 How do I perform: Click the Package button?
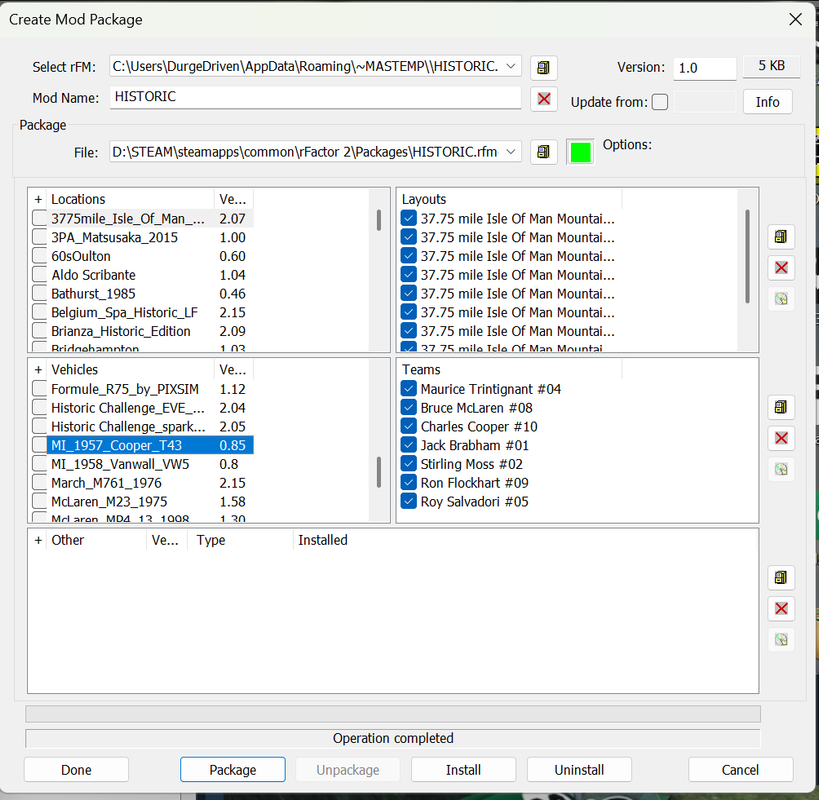pyautogui.click(x=233, y=770)
